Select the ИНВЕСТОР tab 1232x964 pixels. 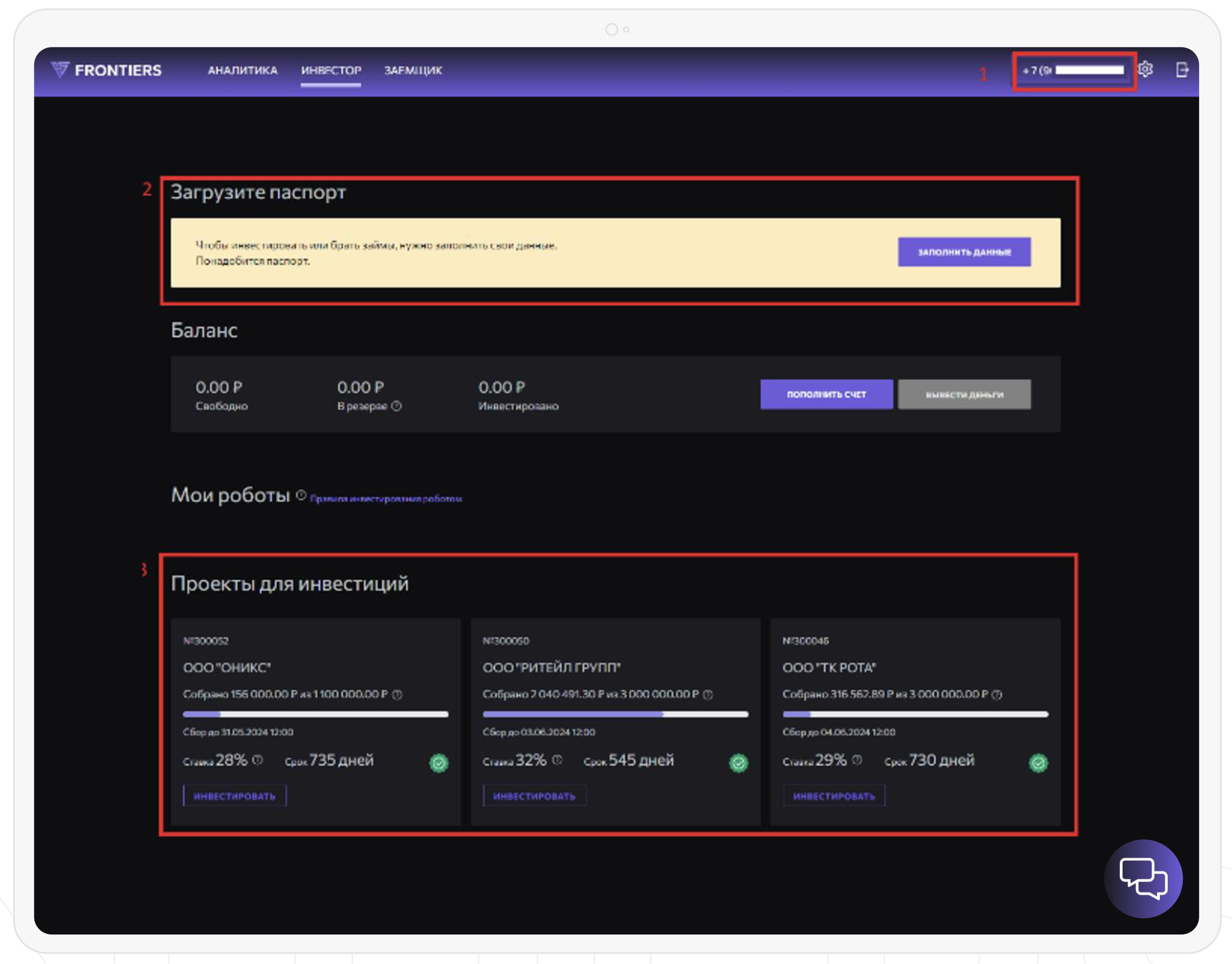tap(331, 70)
